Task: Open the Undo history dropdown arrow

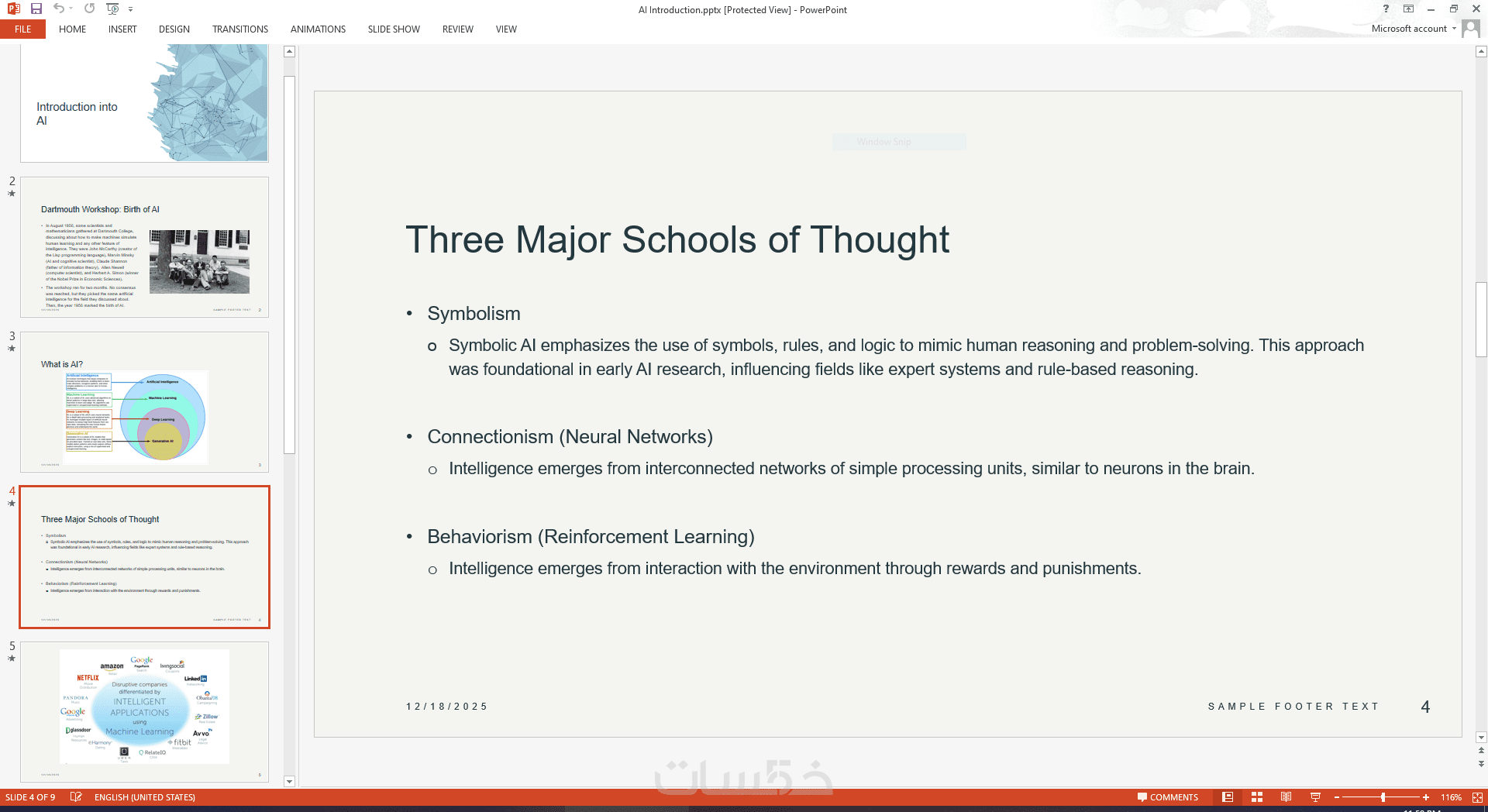Action: point(71,9)
